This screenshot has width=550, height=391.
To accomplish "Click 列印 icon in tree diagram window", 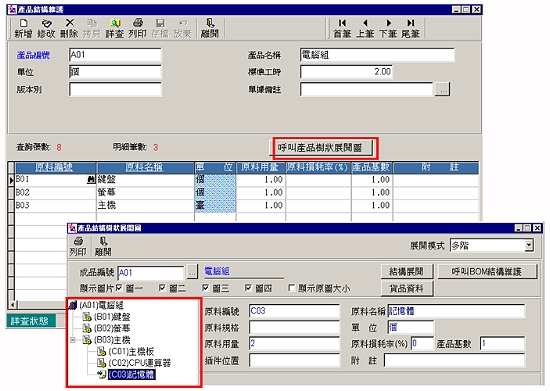I will [x=78, y=246].
